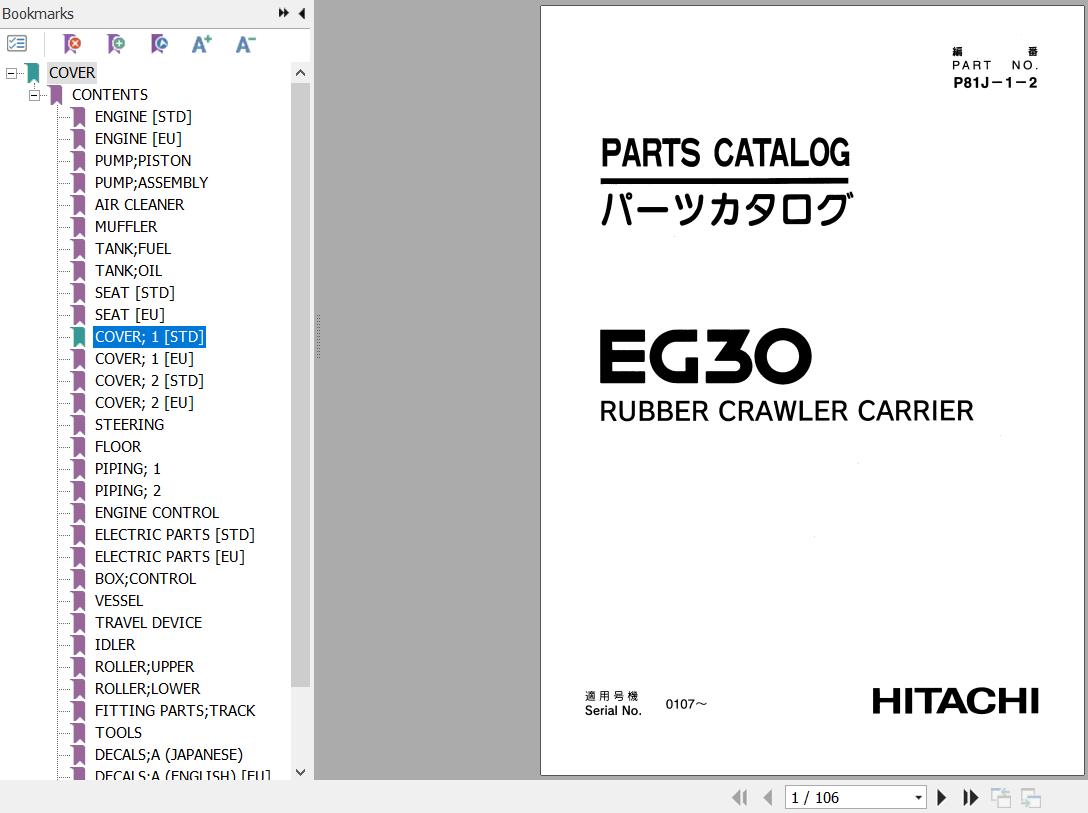Screen dimensions: 1088x813
Task: Click the next view icon in status bar
Action: tap(1030, 798)
